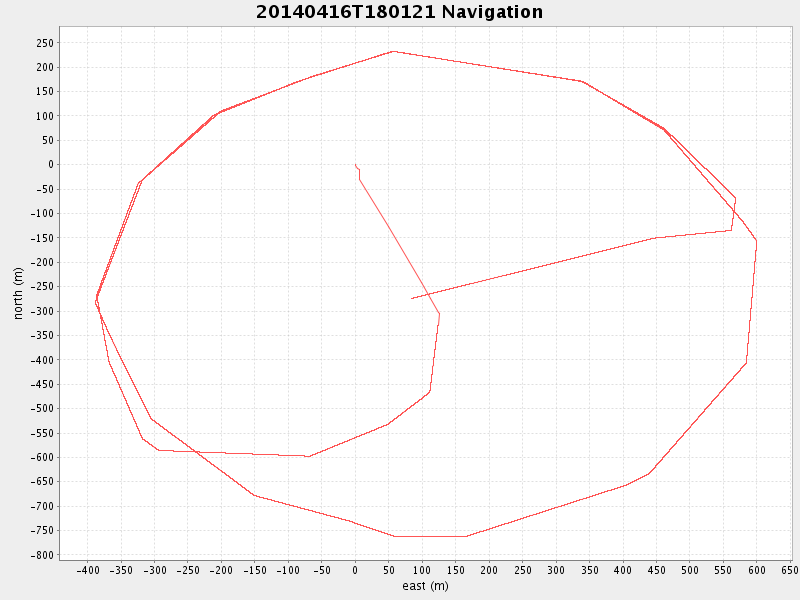This screenshot has height=600, width=800.
Task: Click the "east (m)" x-axis label
Action: [425, 586]
